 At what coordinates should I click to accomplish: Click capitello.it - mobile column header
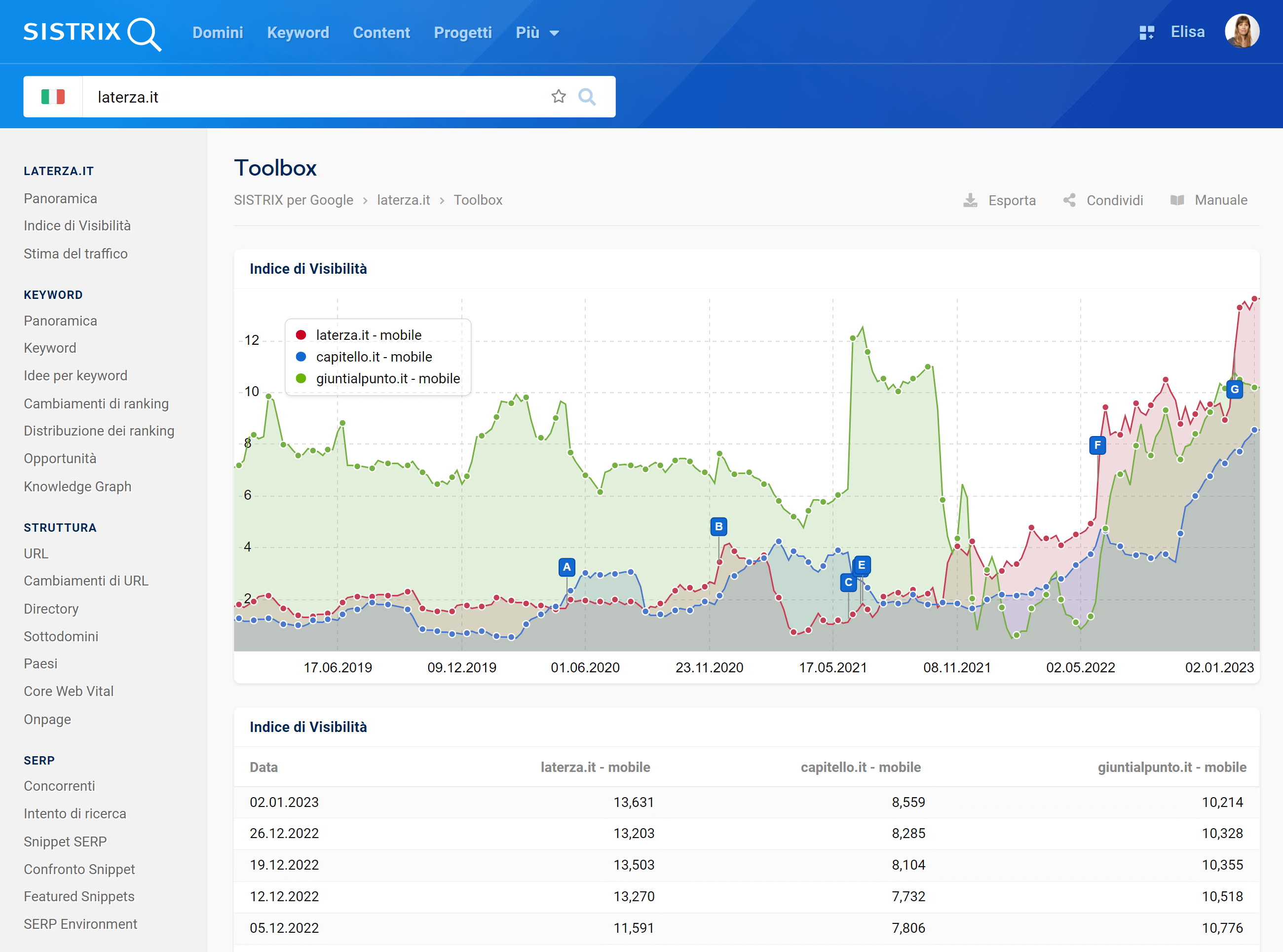[x=861, y=767]
